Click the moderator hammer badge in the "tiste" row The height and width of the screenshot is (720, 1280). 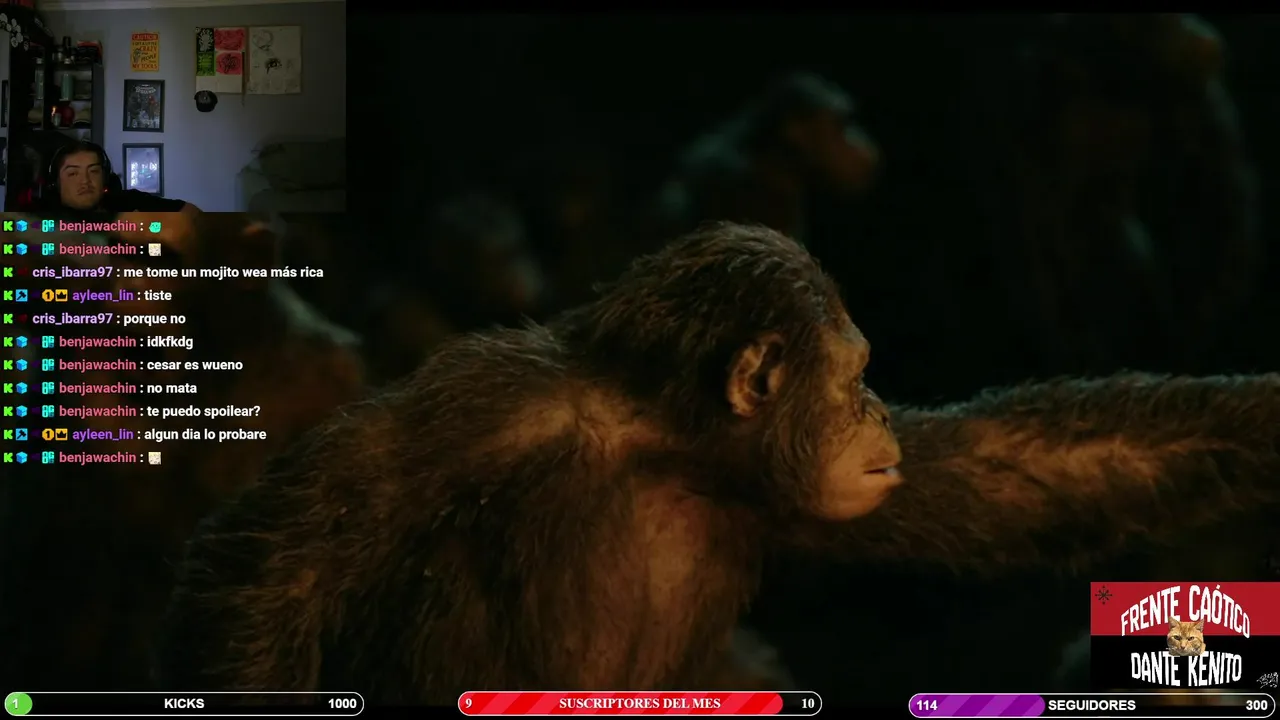pos(22,296)
